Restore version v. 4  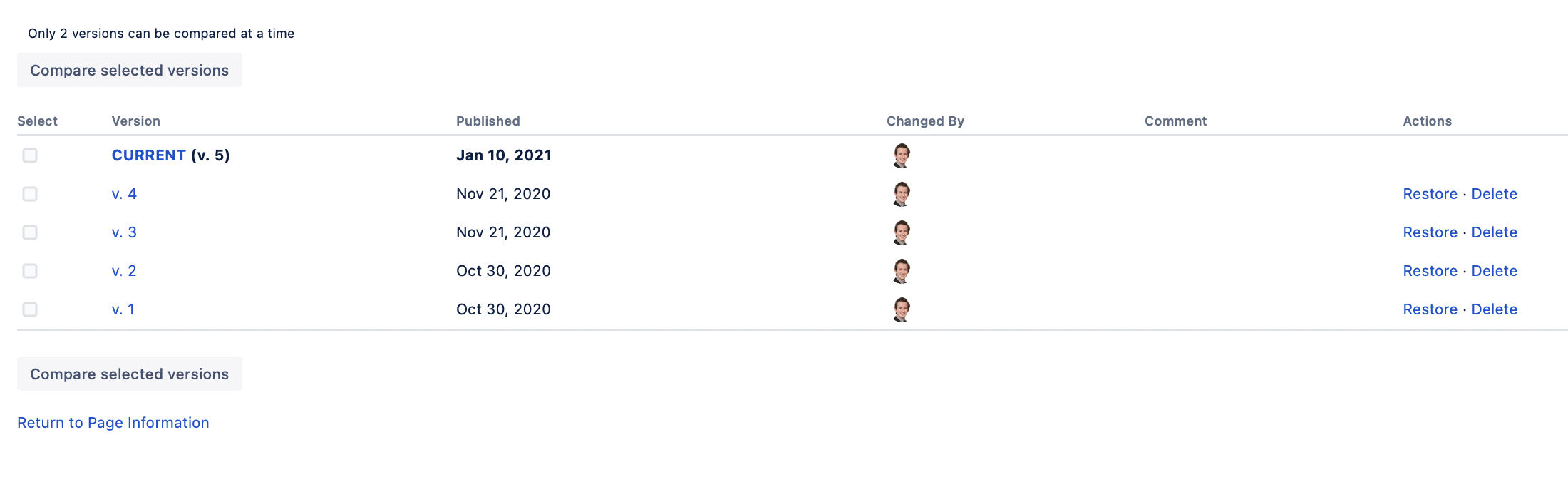click(1430, 193)
